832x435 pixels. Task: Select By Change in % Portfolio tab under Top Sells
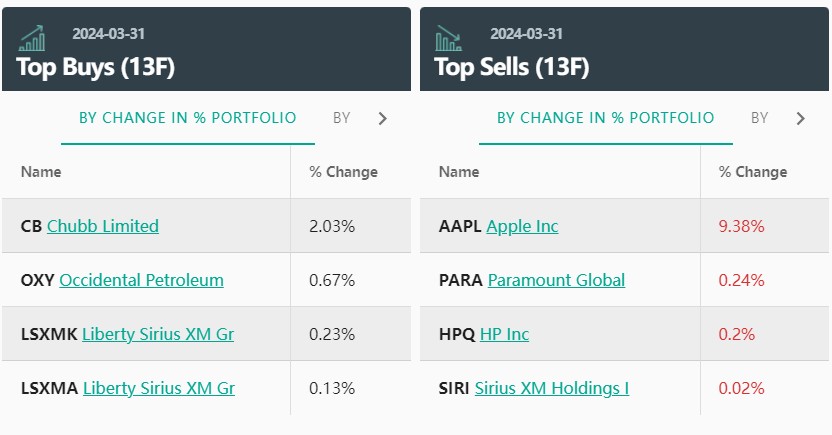[606, 118]
